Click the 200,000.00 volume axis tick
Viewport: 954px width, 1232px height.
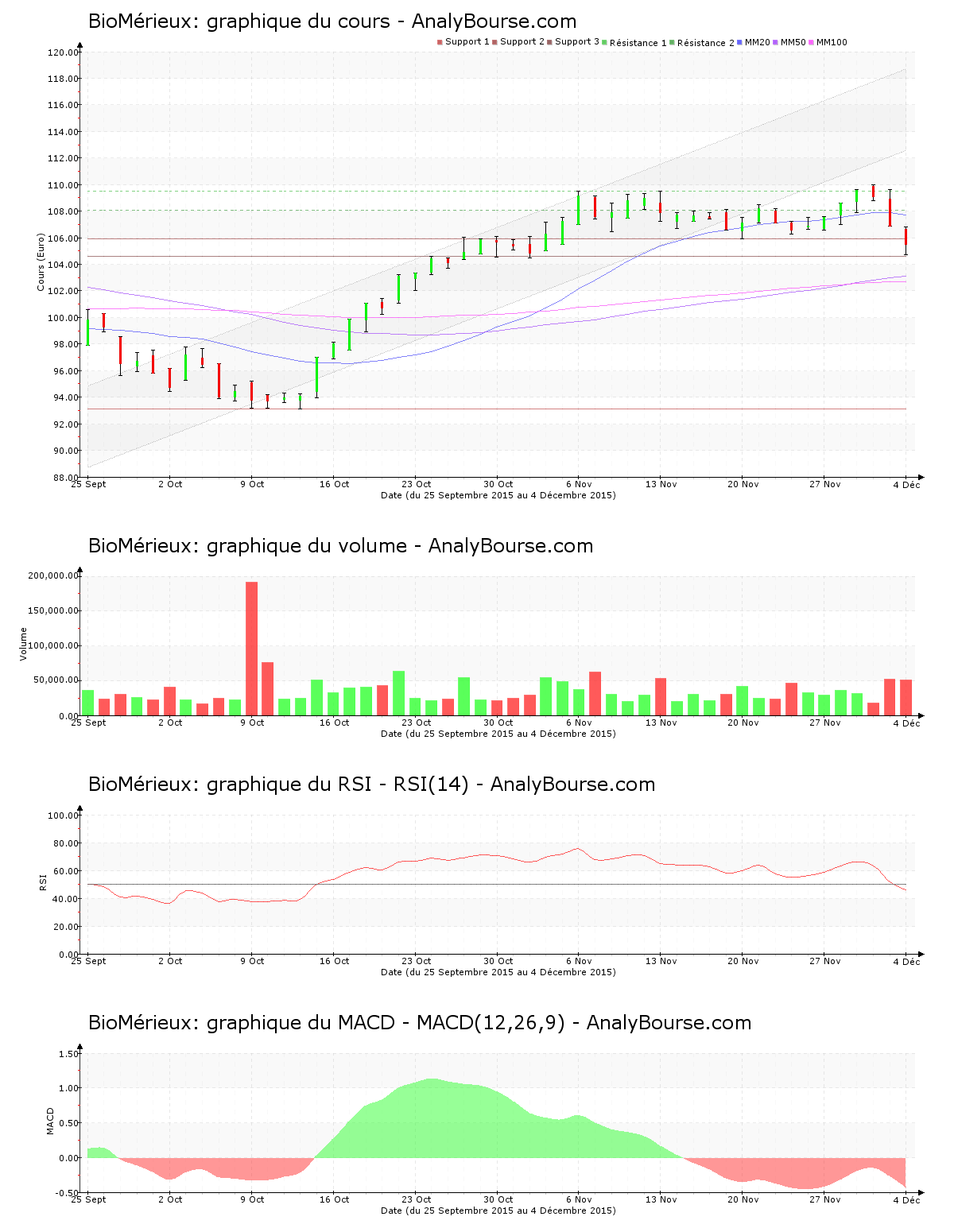[53, 575]
